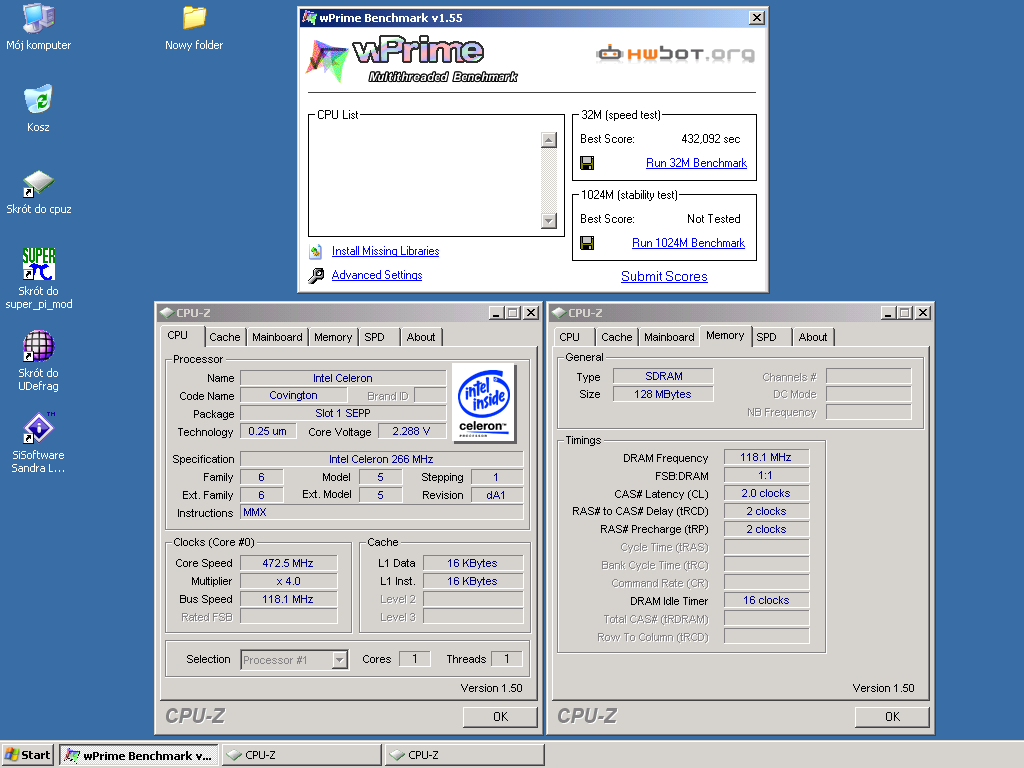This screenshot has width=1024, height=768.
Task: Switch to Mainboard tab in right CPU-Z
Action: pyautogui.click(x=669, y=337)
